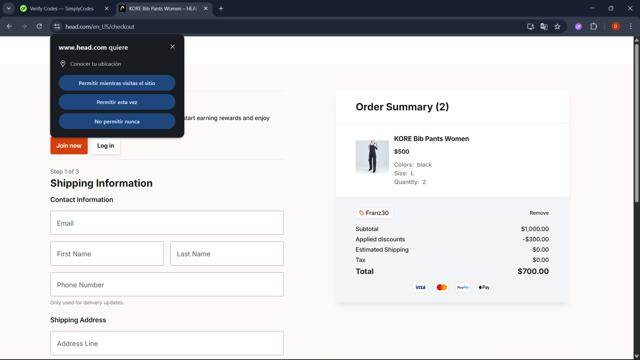The height and width of the screenshot is (360, 640).
Task: Switch to the Verify Codes SimplyCodes tab
Action: click(61, 8)
